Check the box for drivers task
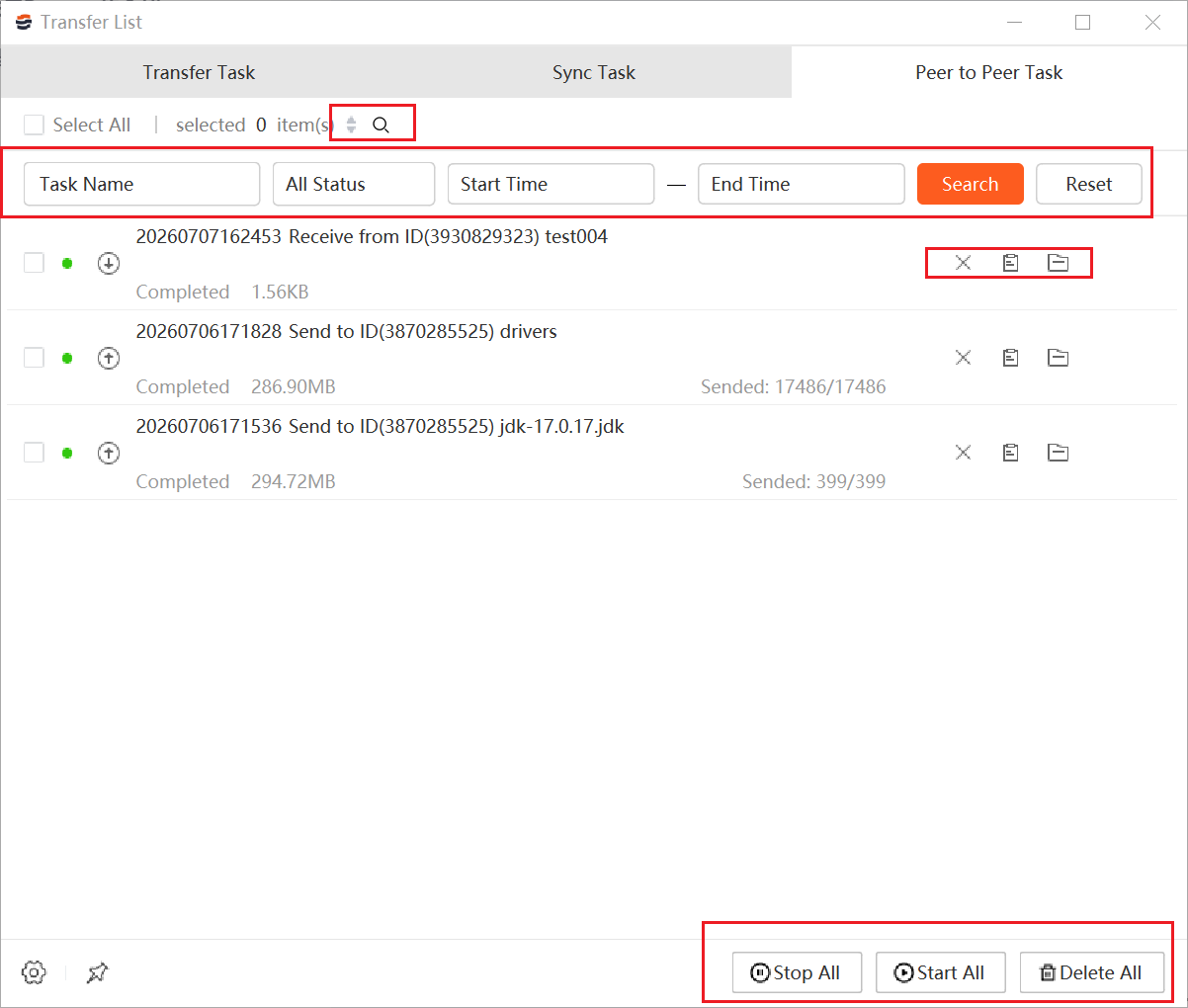The width and height of the screenshot is (1188, 1008). (34, 358)
